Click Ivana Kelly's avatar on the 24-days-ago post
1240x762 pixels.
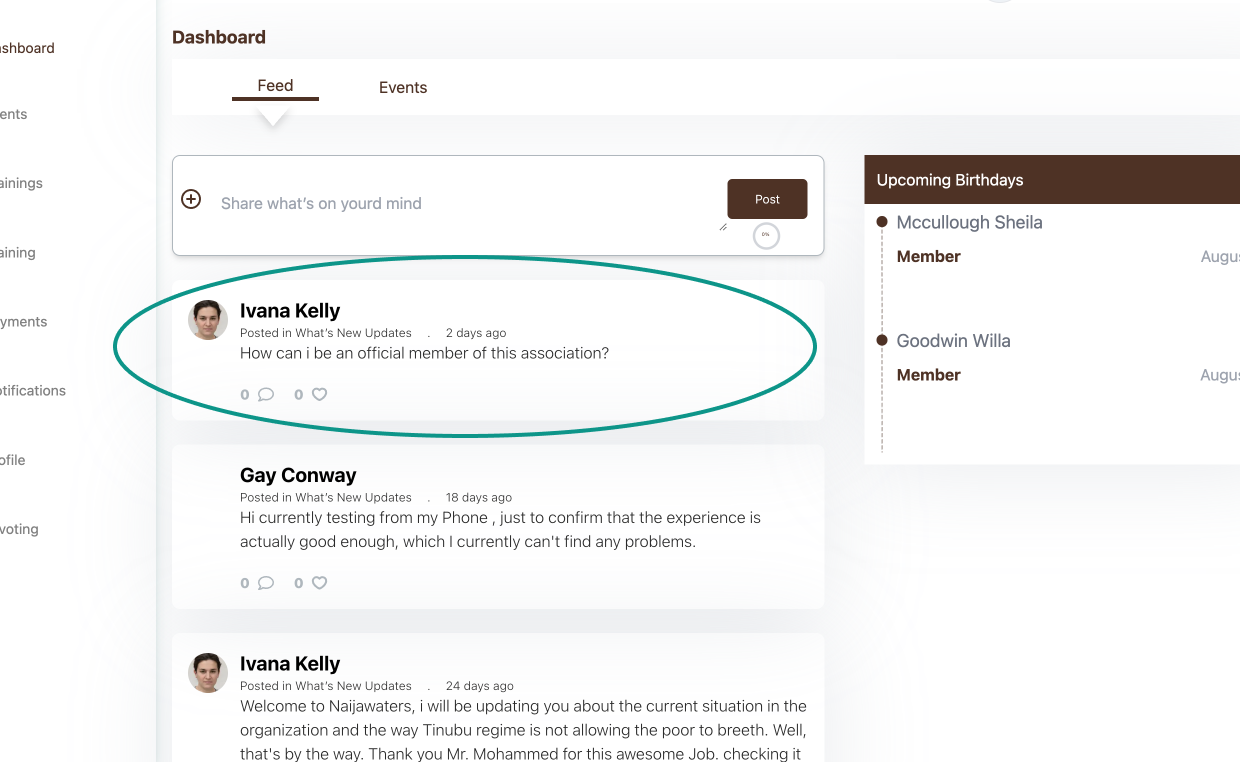point(208,673)
